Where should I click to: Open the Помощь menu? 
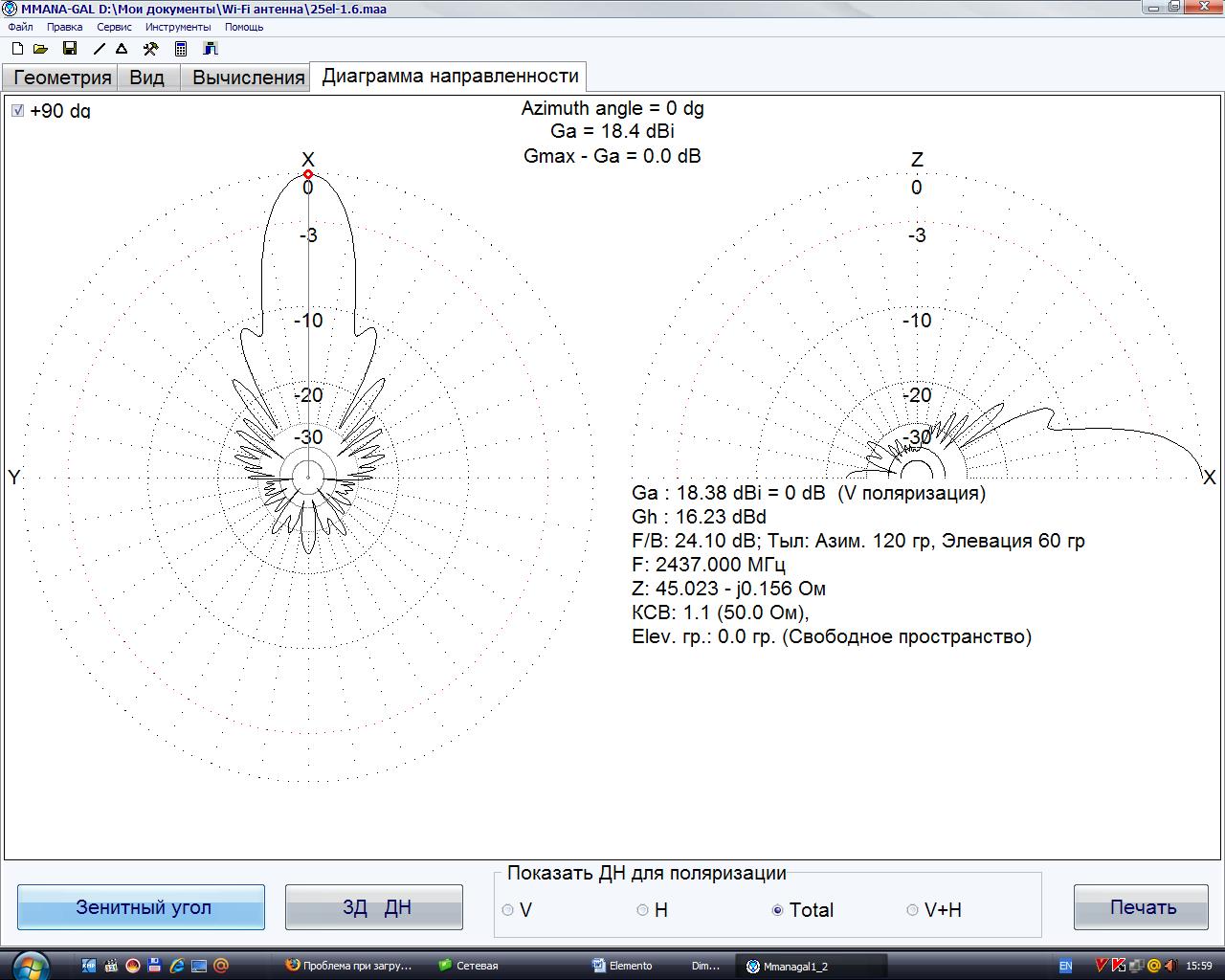coord(244,27)
